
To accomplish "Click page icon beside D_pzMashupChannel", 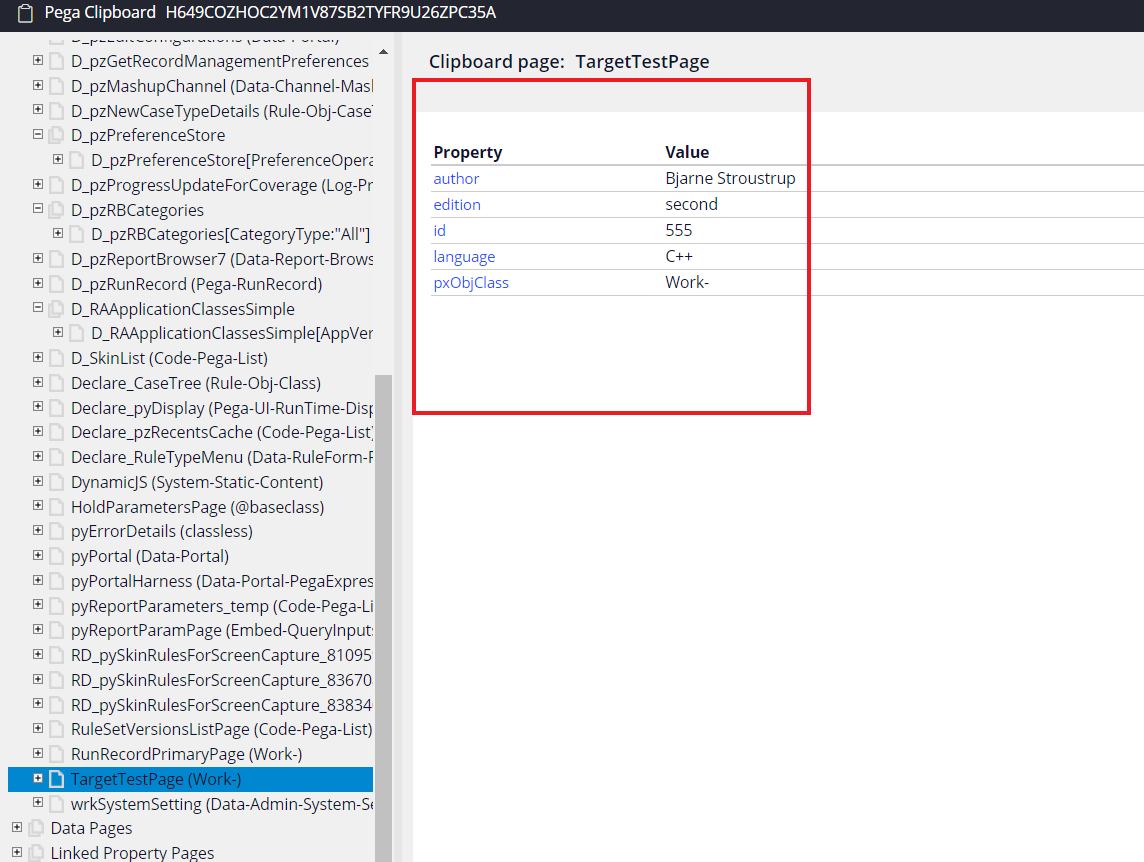I will coord(56,86).
